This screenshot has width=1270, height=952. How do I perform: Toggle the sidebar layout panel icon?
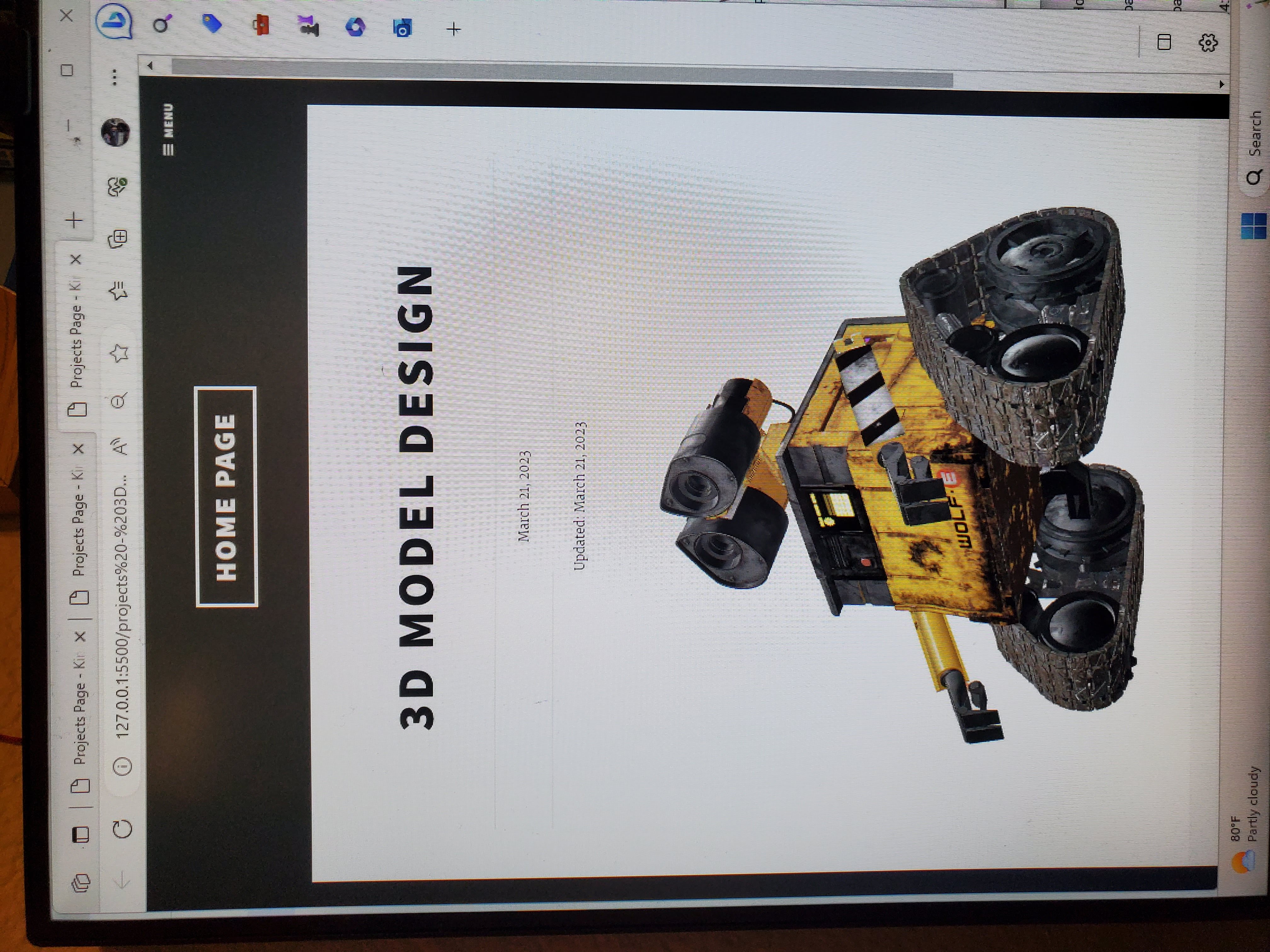coord(1164,42)
